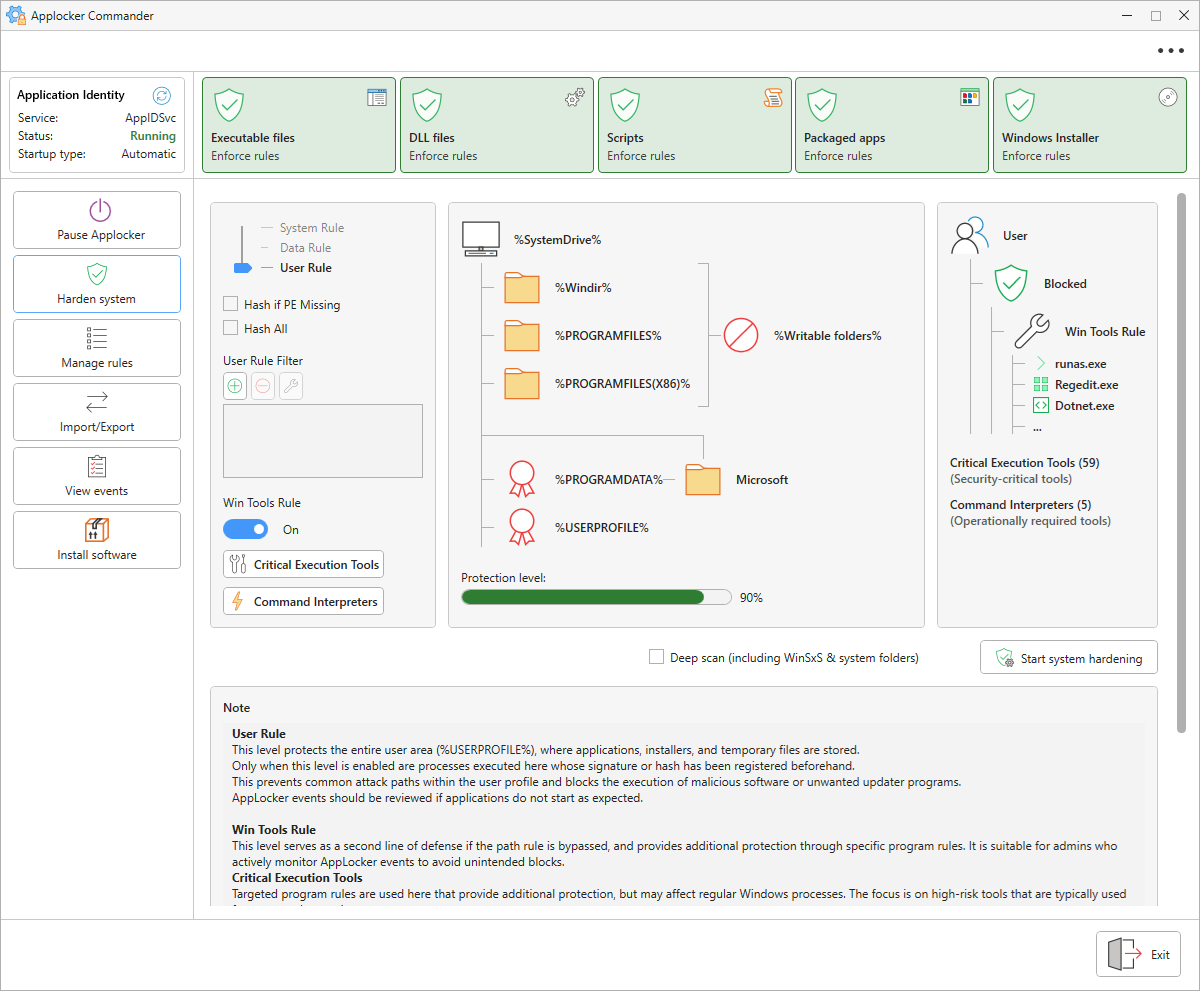Click the %USERPROFILE% certificate ribbon icon

click(x=522, y=527)
